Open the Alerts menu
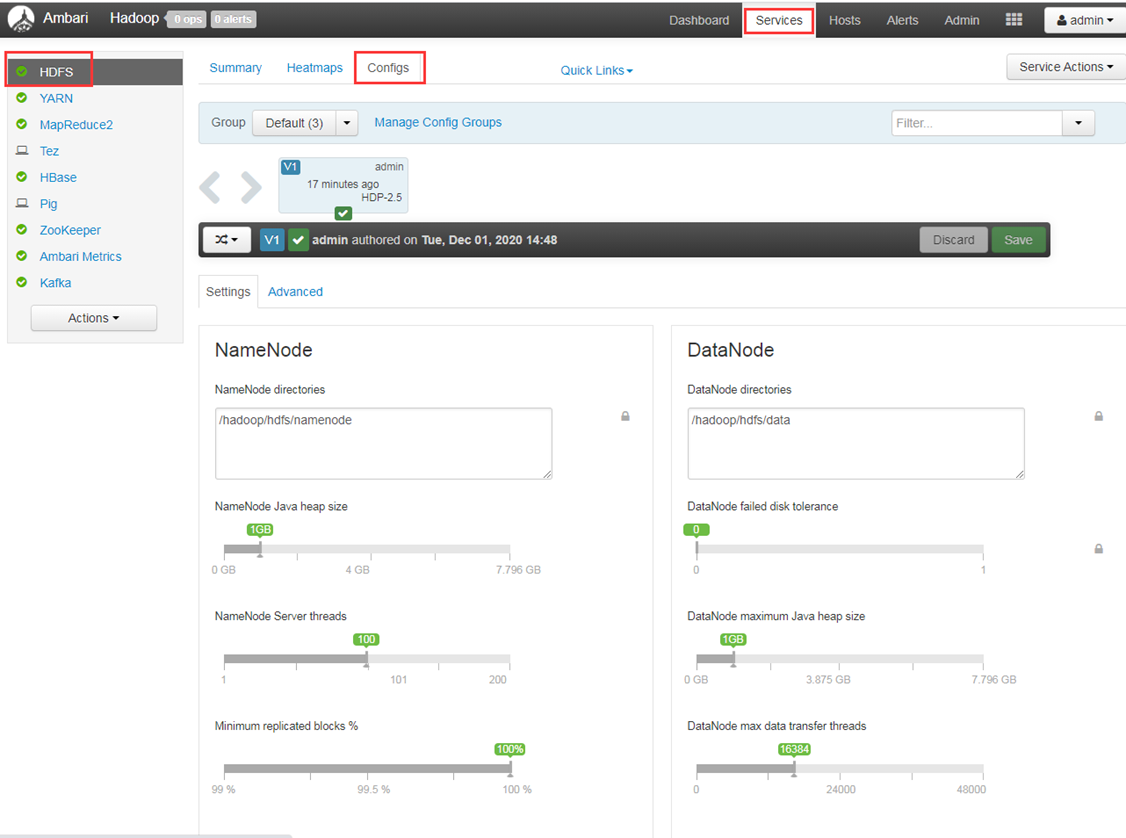Screen dimensions: 1126x838 coord(902,20)
